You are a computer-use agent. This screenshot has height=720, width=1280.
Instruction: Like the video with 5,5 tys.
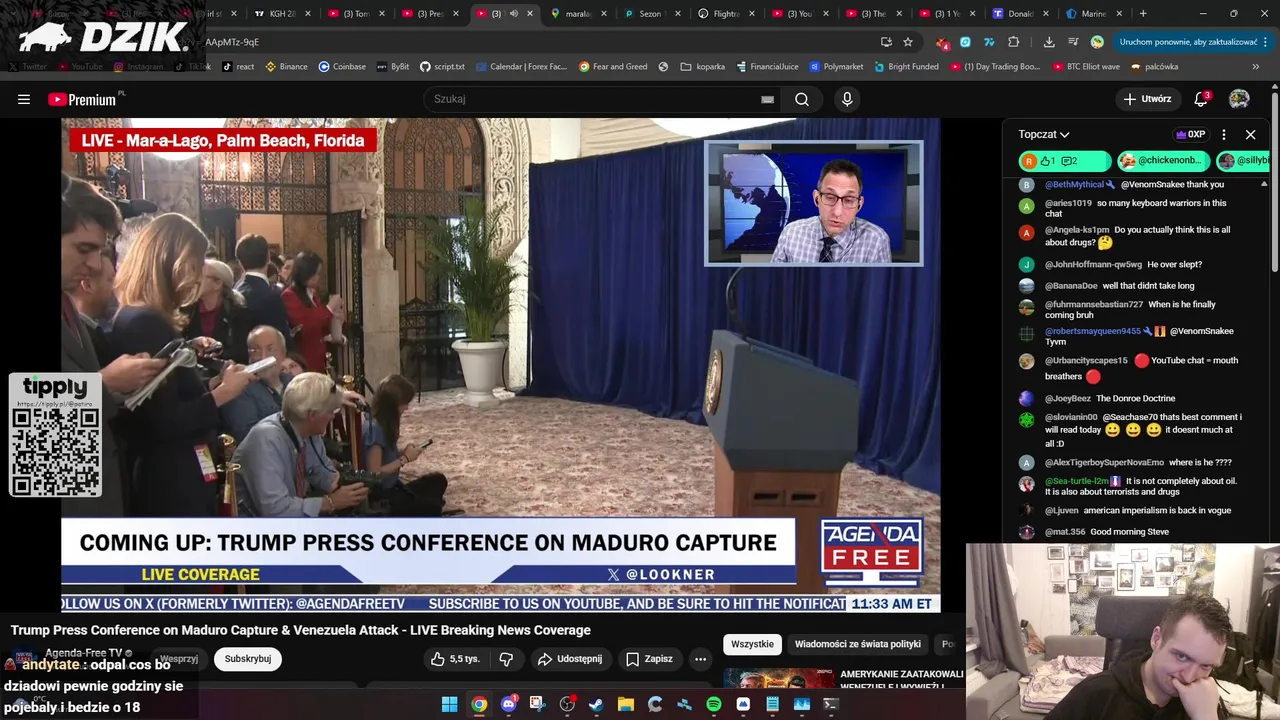pos(455,659)
